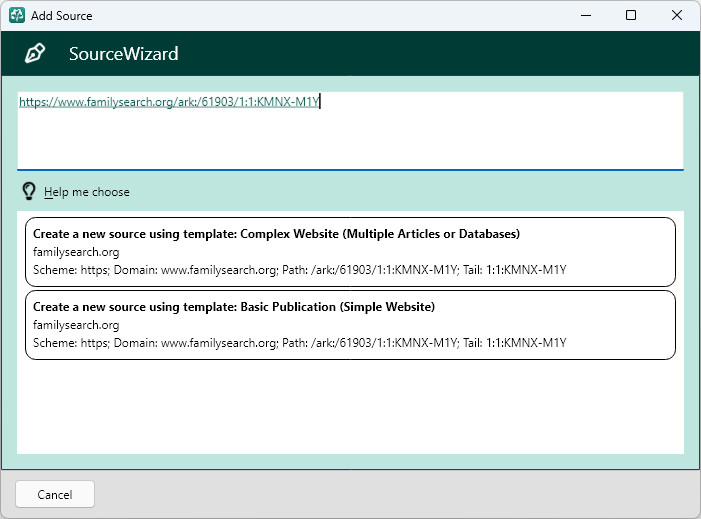Image resolution: width=701 pixels, height=519 pixels.
Task: Minimize the Add Source window
Action: pyautogui.click(x=586, y=16)
